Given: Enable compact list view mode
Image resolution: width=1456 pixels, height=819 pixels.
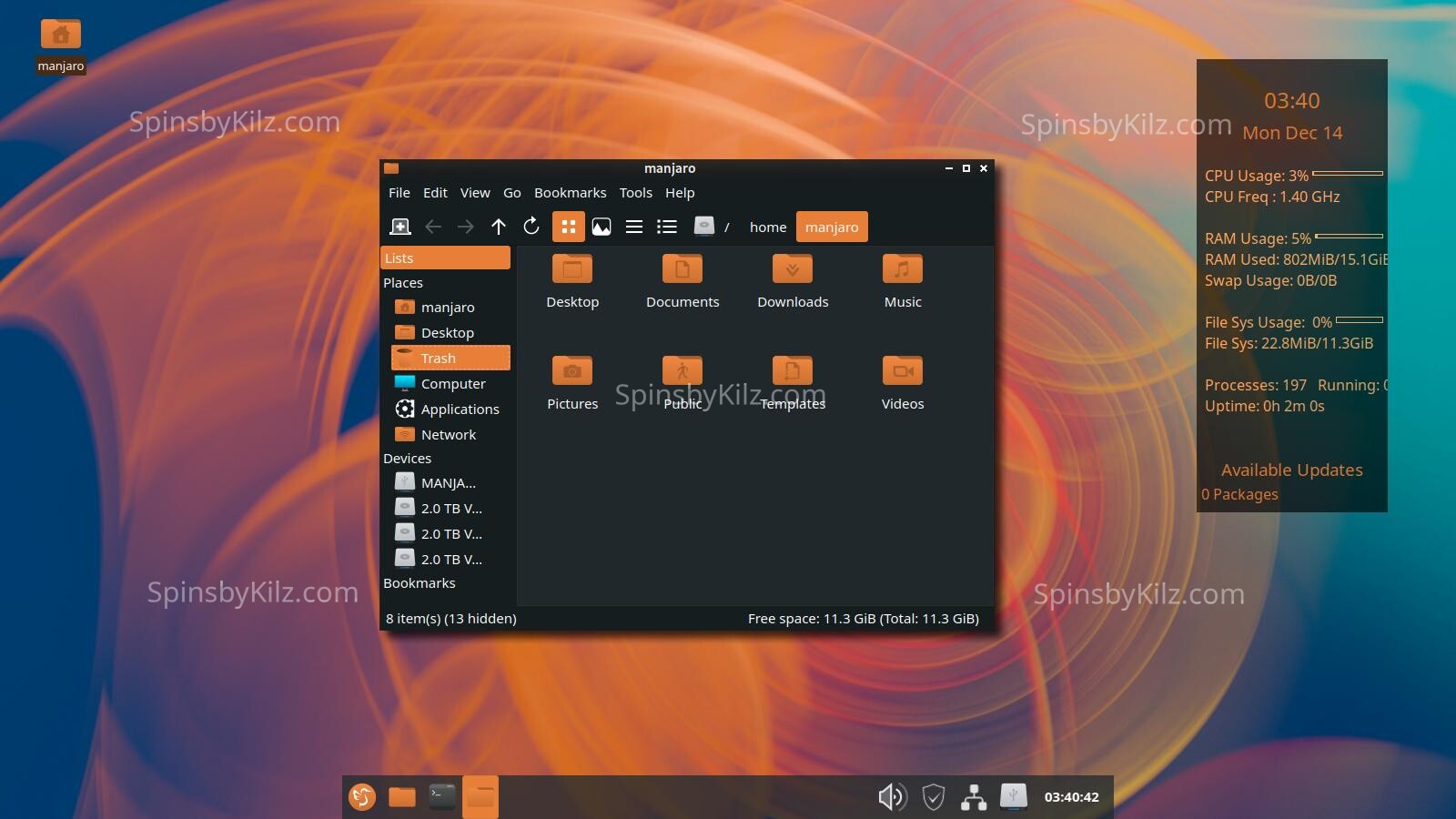Looking at the screenshot, I should (x=634, y=227).
